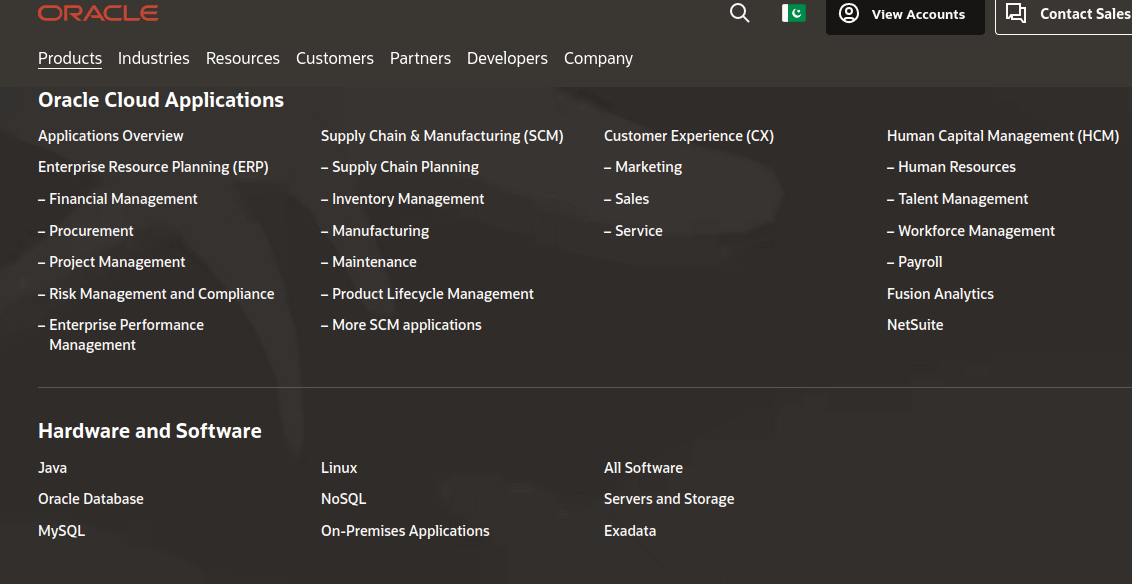Image resolution: width=1132 pixels, height=584 pixels.
Task: Go to On-Premises Applications
Action: (x=405, y=531)
